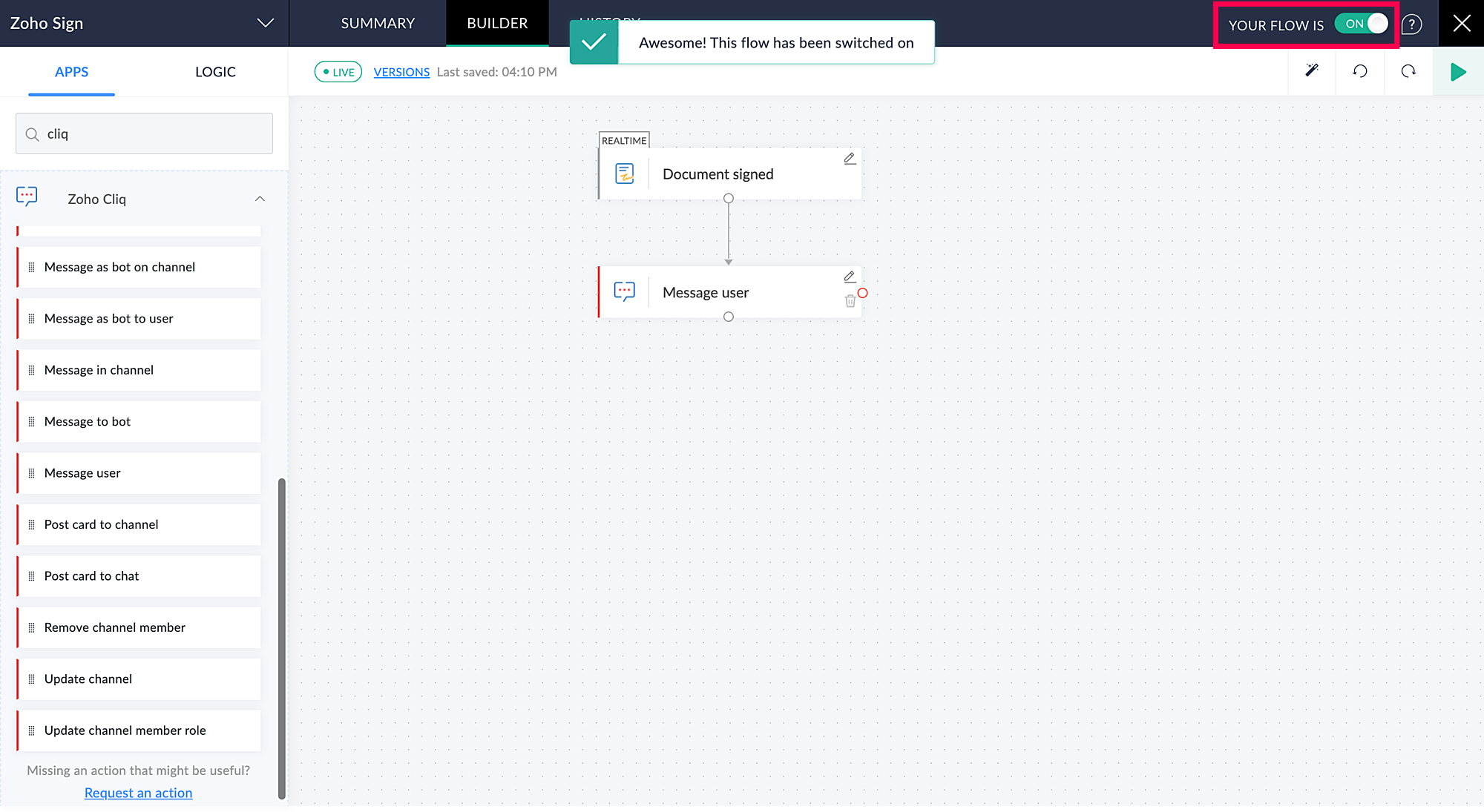Click the undo arrow icon
This screenshot has height=812, width=1484.
tap(1359, 71)
